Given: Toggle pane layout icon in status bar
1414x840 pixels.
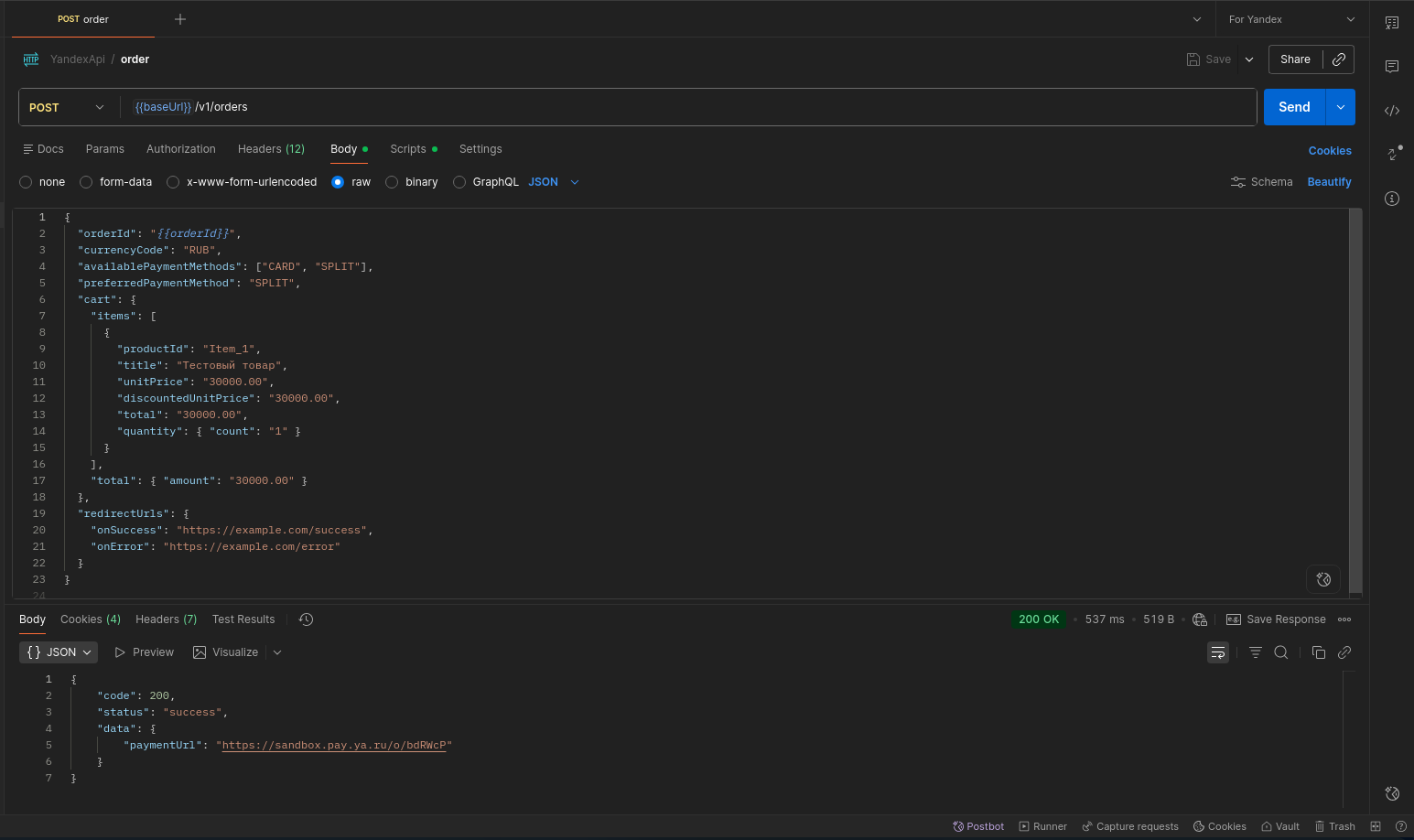Looking at the screenshot, I should click(1376, 826).
